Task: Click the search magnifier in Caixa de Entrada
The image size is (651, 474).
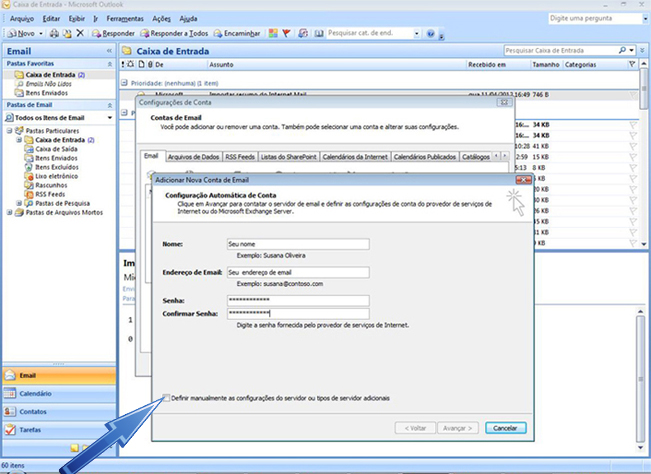Action: click(x=622, y=50)
